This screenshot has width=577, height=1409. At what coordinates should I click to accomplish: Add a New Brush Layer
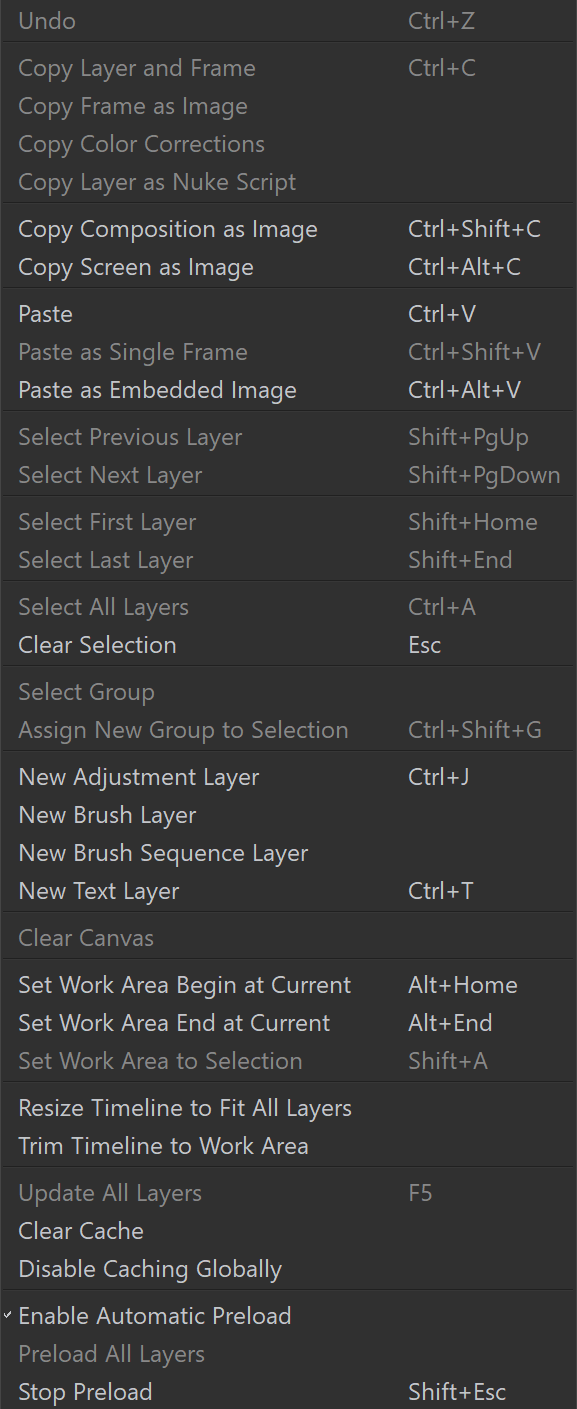[x=288, y=815]
